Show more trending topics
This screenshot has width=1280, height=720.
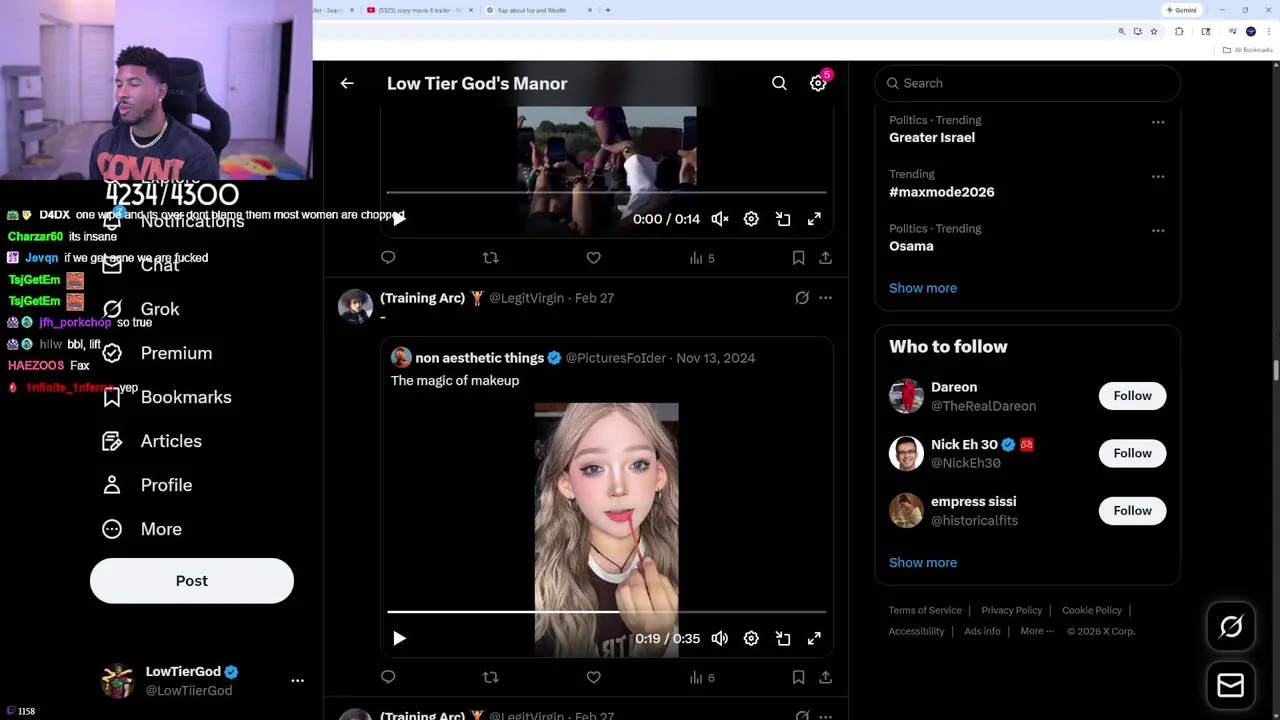[x=923, y=288]
